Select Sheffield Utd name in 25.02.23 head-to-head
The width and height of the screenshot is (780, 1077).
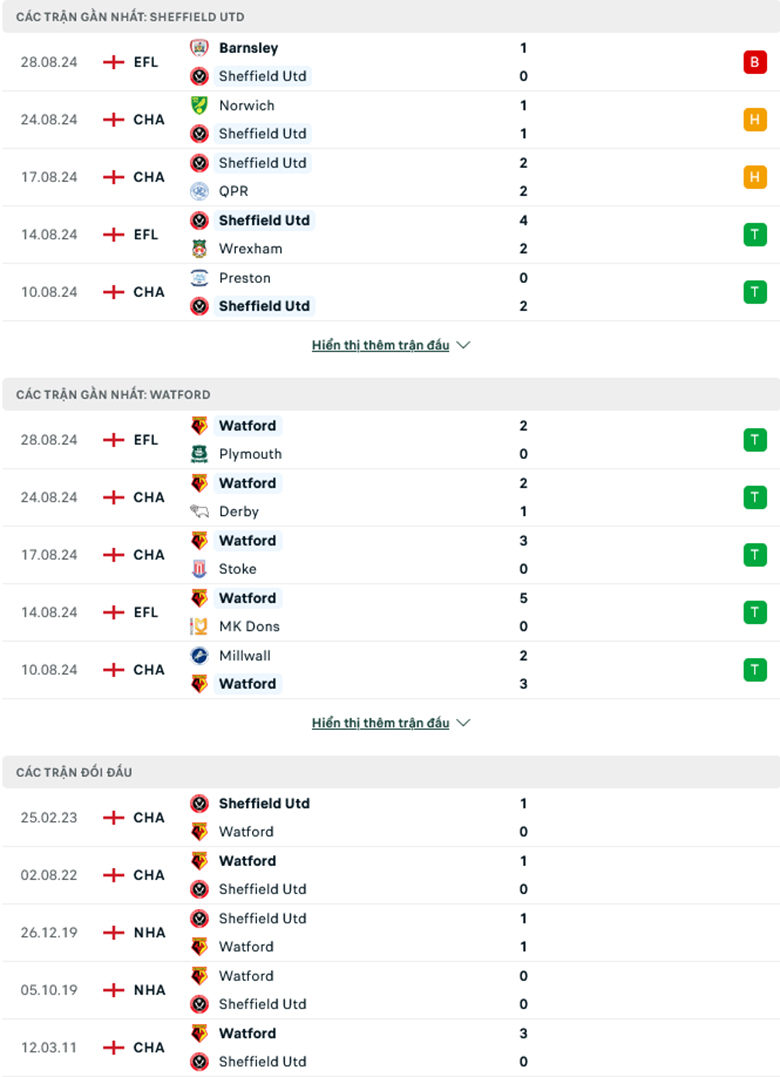point(264,804)
